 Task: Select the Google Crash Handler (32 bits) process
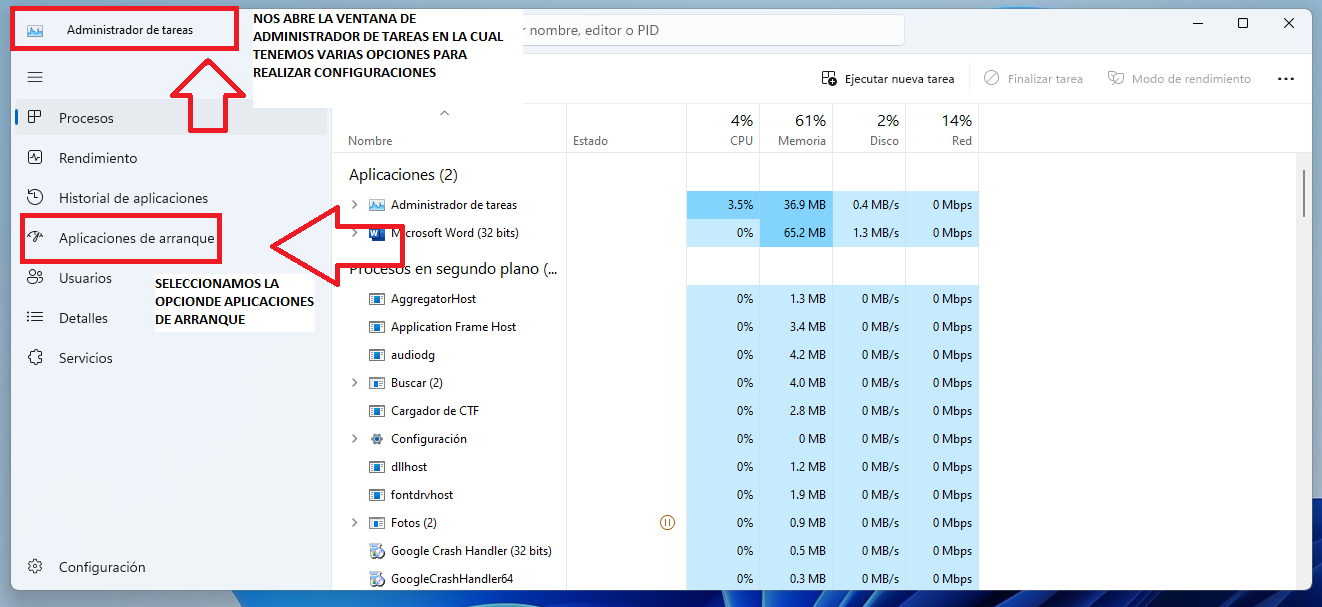coord(470,551)
